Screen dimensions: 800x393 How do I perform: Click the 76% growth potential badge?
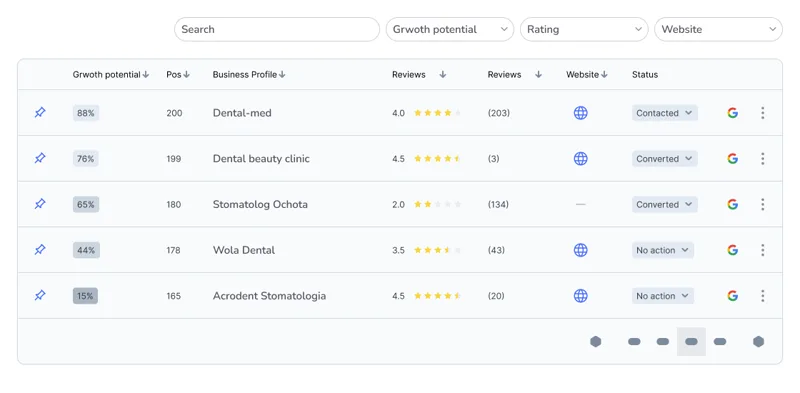point(86,159)
